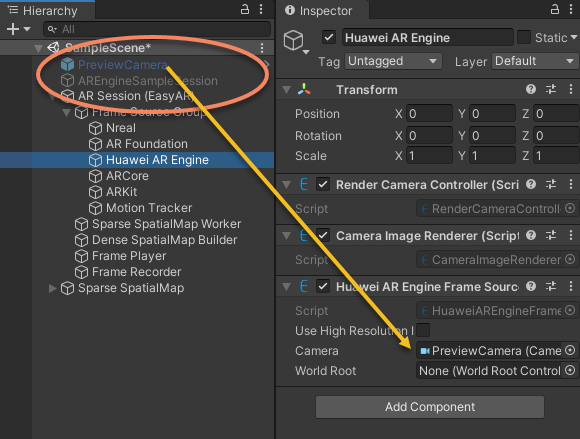Viewport: 580px width, 439px height.
Task: Lock the Inspector panel
Action: (554, 9)
